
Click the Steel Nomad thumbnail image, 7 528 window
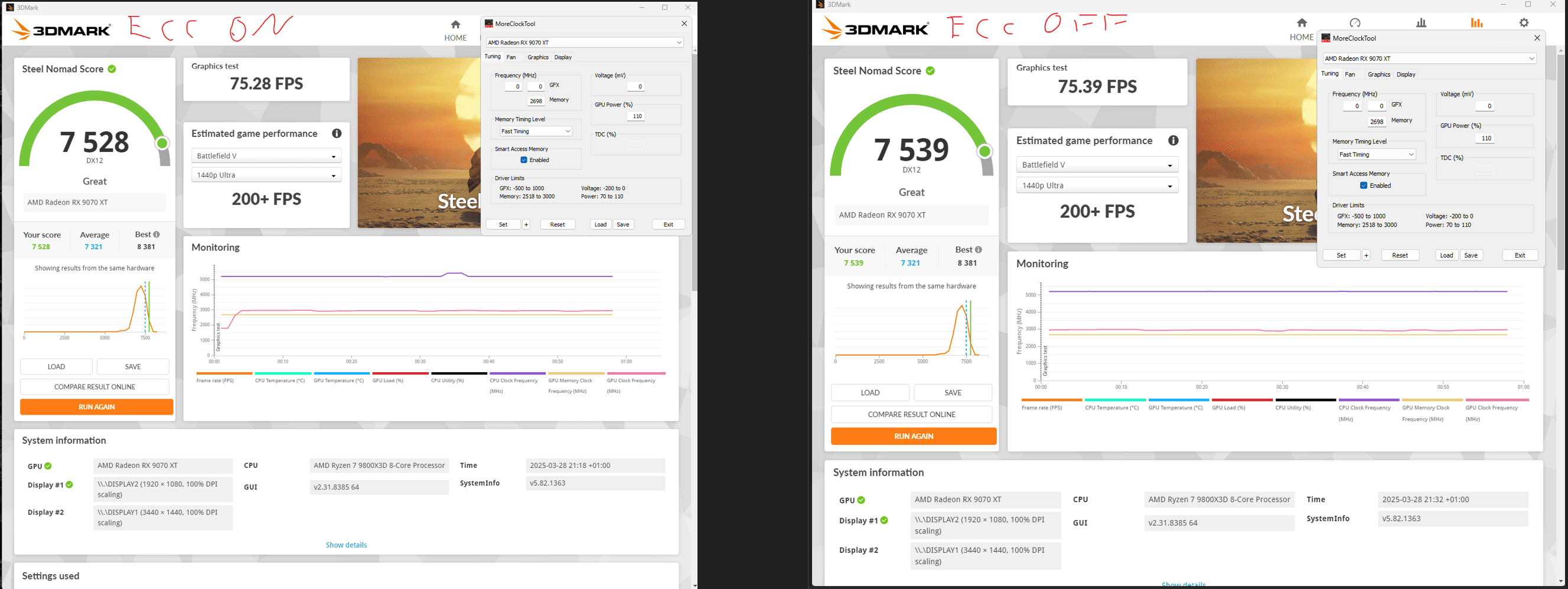click(x=419, y=143)
